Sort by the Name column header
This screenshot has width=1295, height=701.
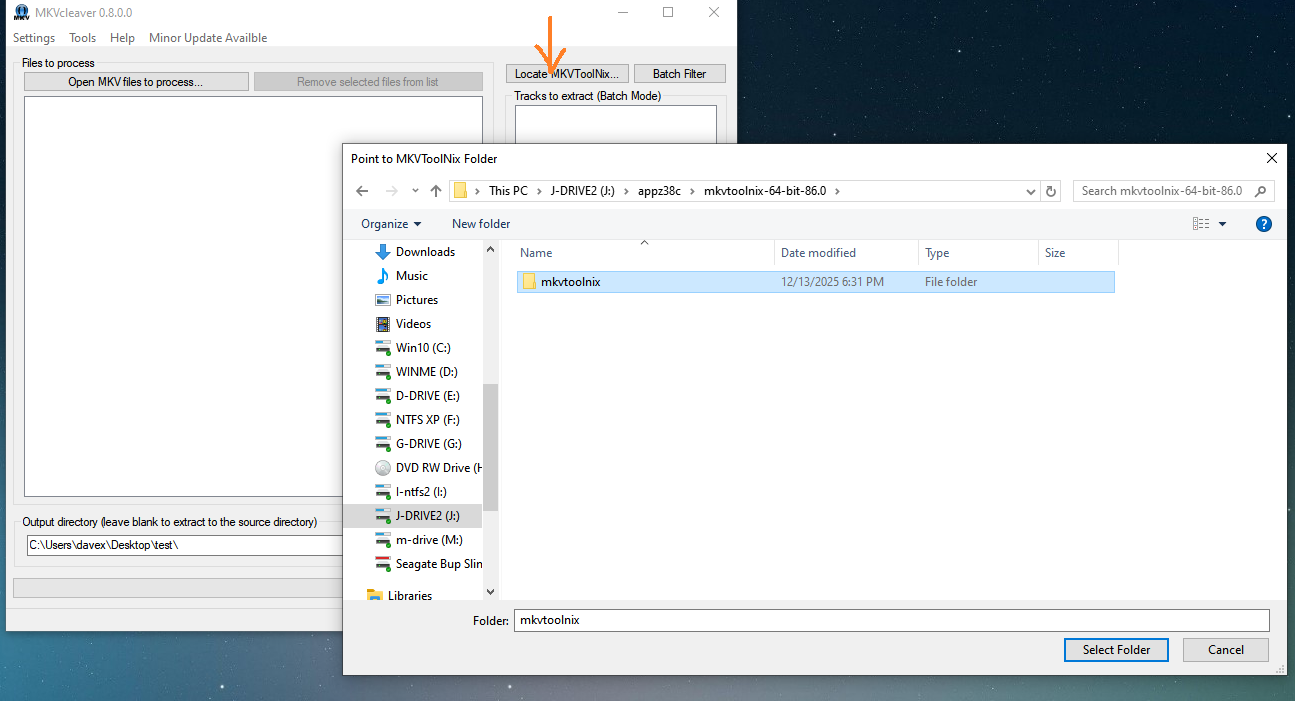pyautogui.click(x=643, y=253)
